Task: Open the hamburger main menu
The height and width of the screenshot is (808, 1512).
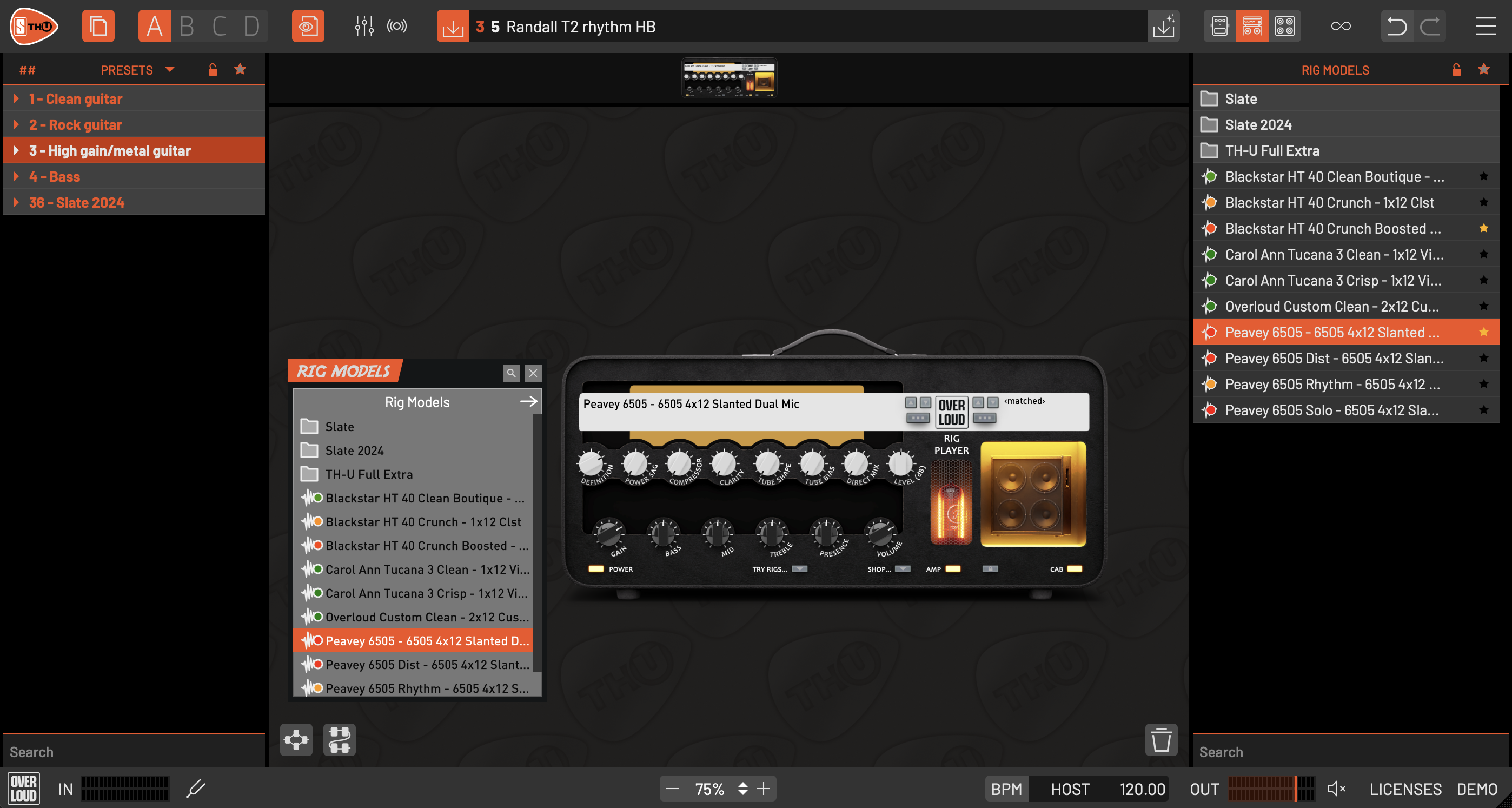Action: click(1485, 27)
